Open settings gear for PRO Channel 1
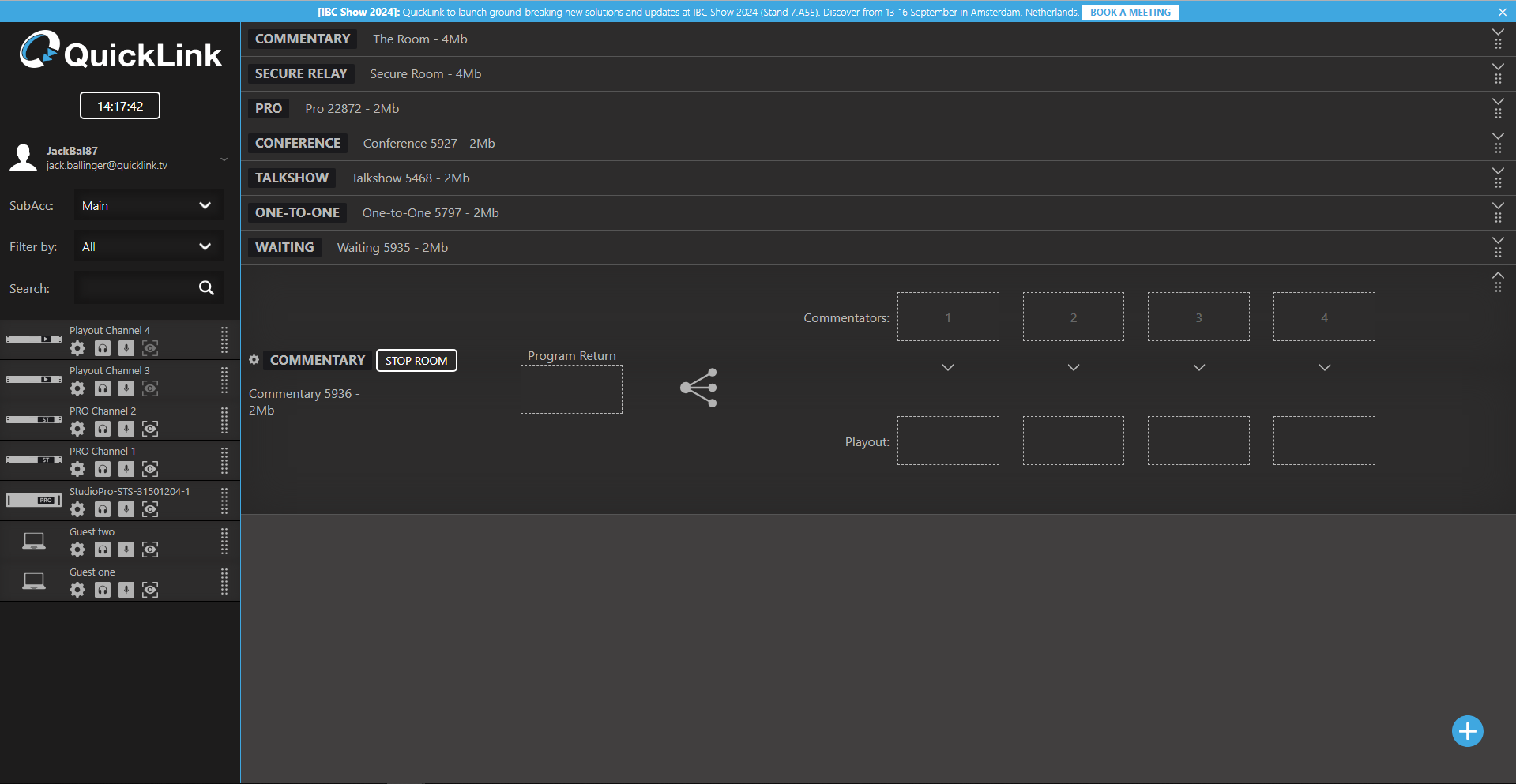The width and height of the screenshot is (1516, 784). [77, 469]
